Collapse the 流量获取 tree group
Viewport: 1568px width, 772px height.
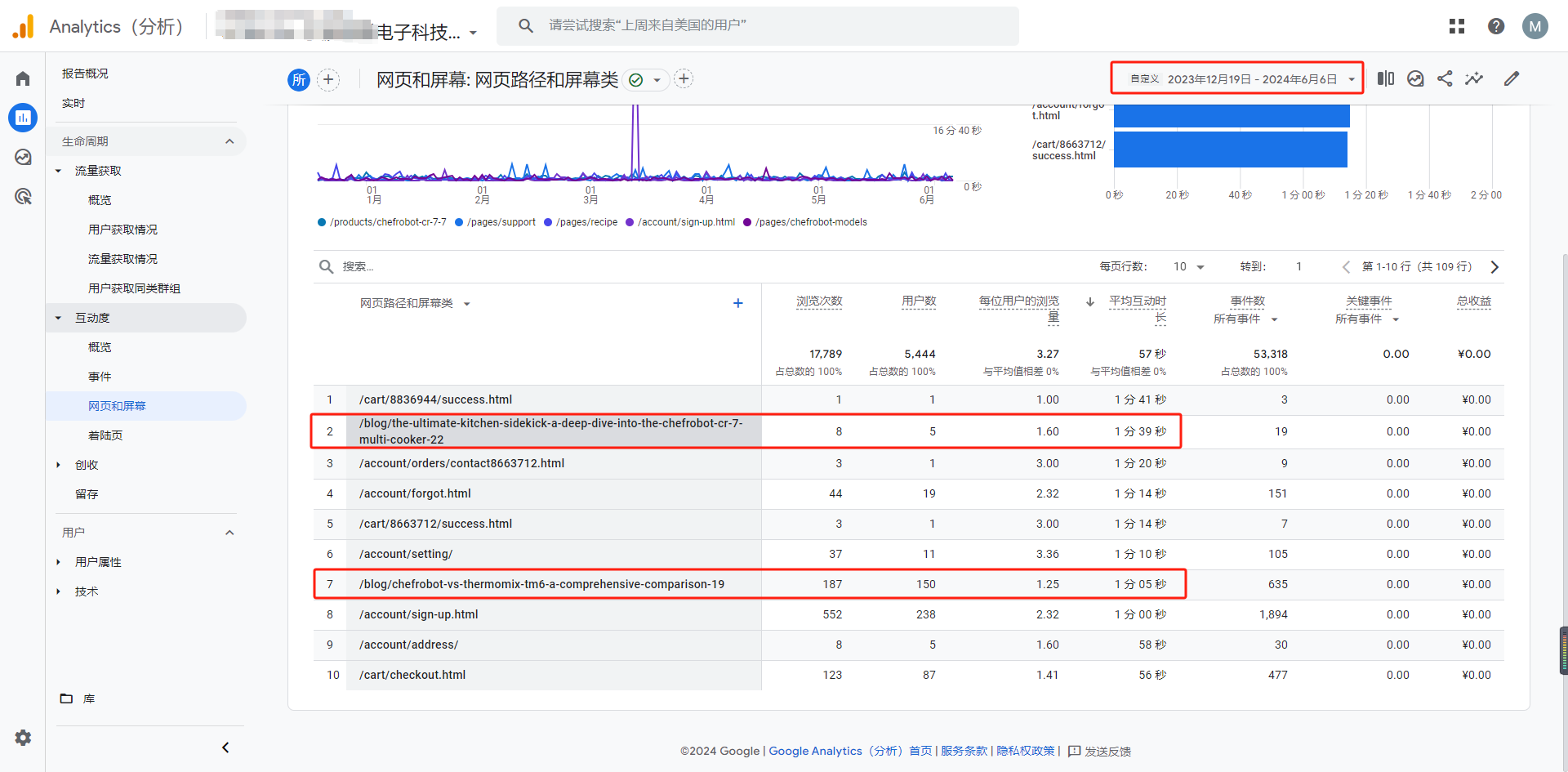point(58,171)
